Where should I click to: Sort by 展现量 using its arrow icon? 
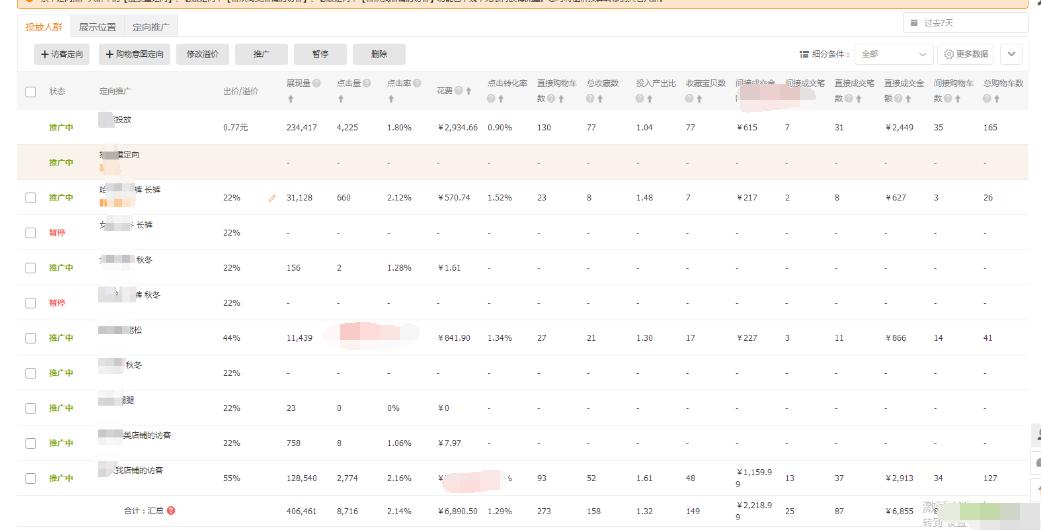pyautogui.click(x=290, y=99)
